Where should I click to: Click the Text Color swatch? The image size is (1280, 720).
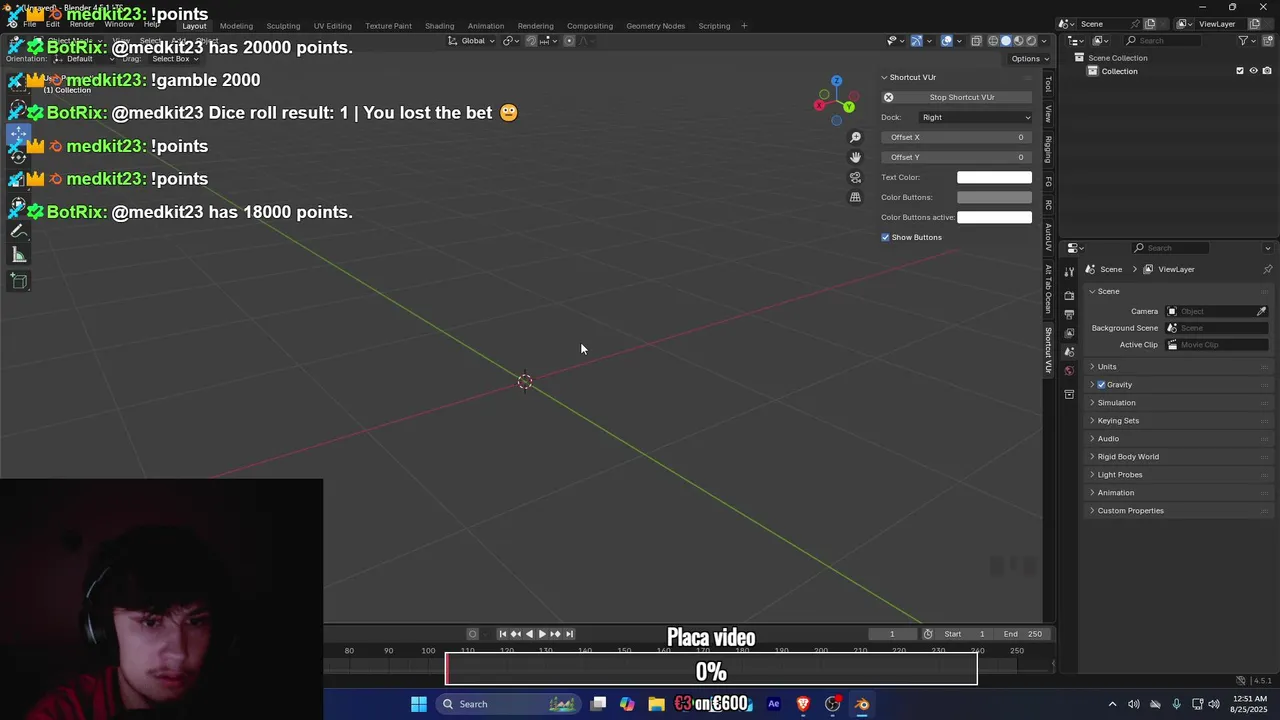tap(994, 177)
